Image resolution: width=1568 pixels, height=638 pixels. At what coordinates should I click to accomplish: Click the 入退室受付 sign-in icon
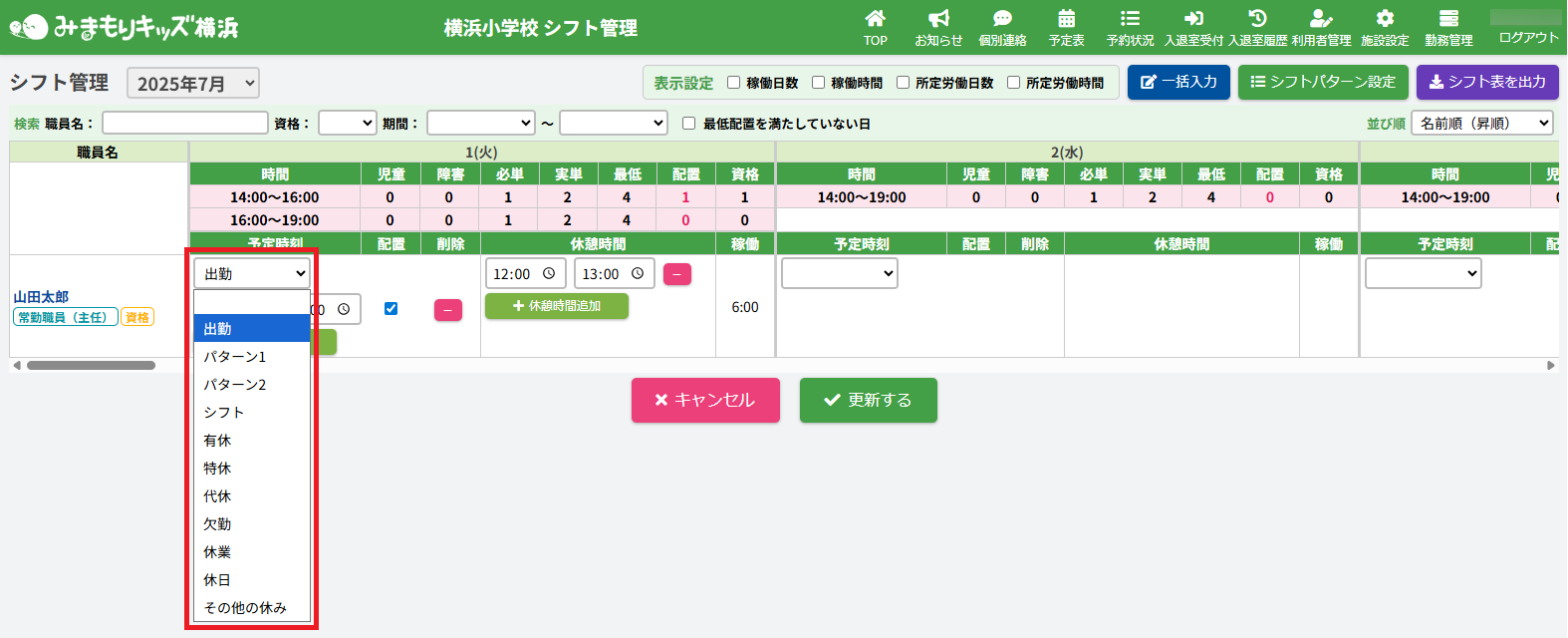(1193, 19)
